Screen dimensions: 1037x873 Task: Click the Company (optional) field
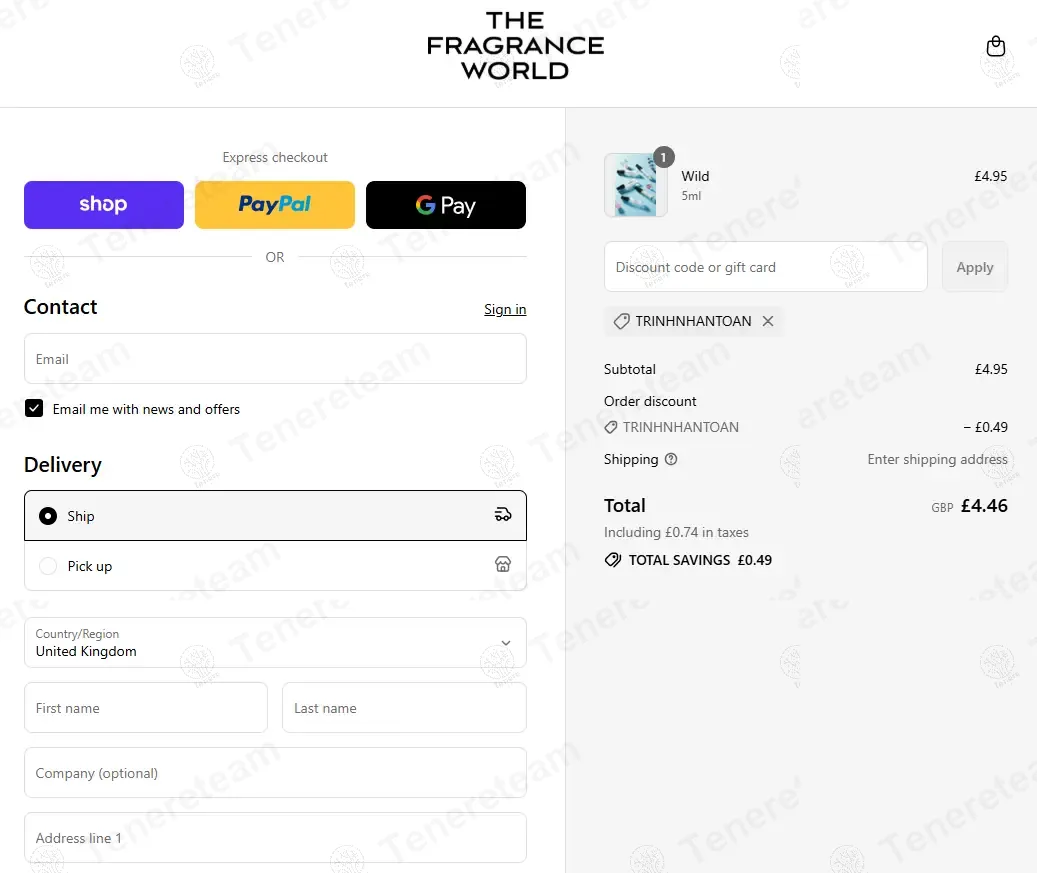point(275,772)
